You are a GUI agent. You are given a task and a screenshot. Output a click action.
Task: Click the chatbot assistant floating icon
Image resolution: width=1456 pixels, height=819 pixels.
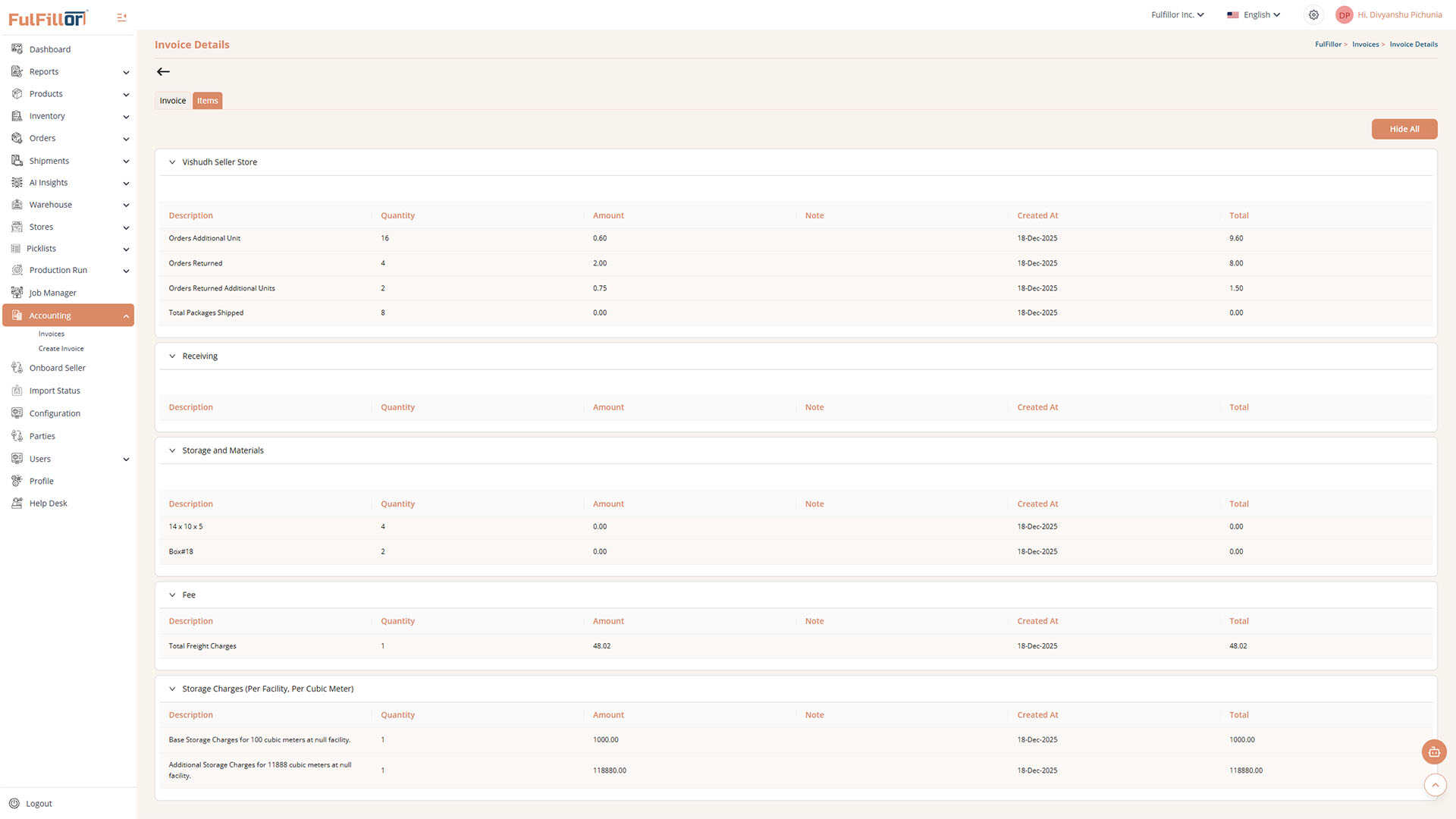1433,752
